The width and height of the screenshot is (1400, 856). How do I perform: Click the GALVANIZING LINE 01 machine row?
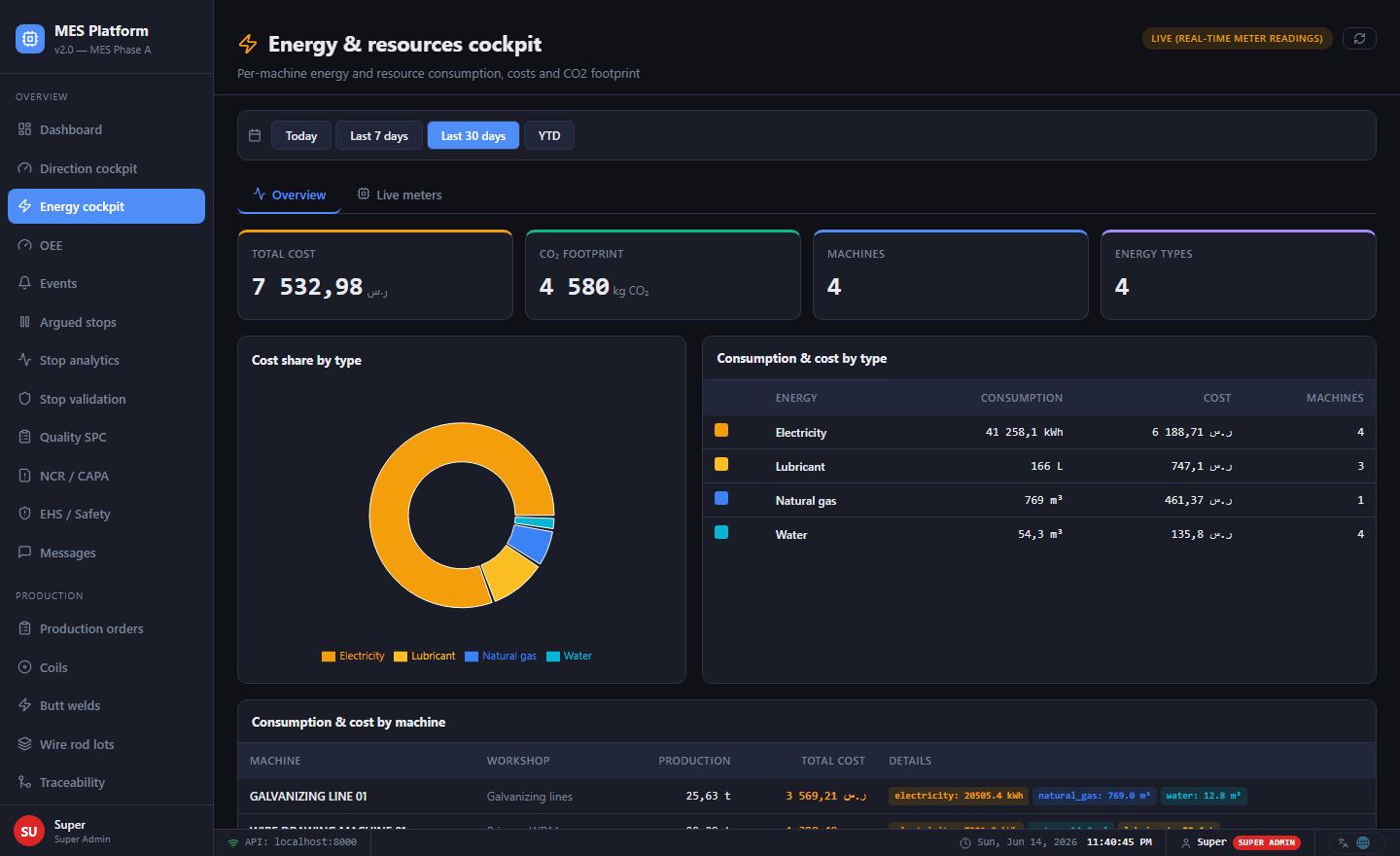click(806, 796)
